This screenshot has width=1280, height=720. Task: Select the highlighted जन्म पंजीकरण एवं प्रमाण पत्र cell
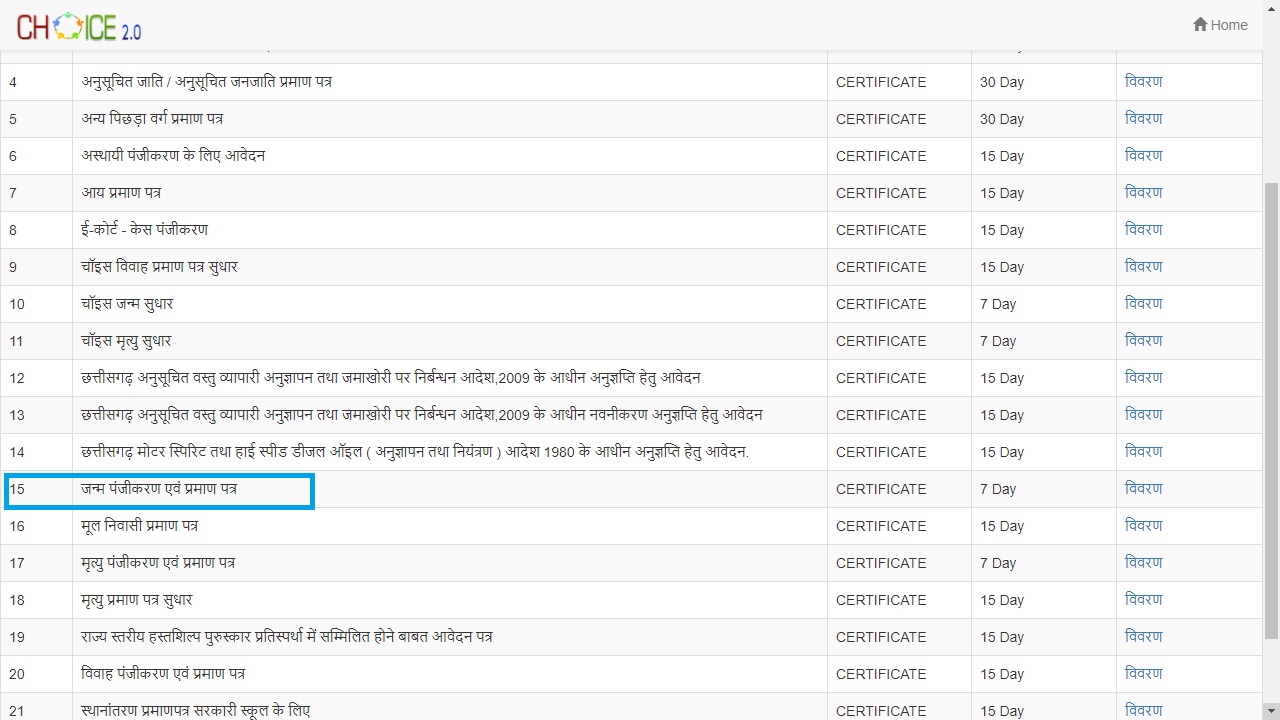click(x=159, y=490)
